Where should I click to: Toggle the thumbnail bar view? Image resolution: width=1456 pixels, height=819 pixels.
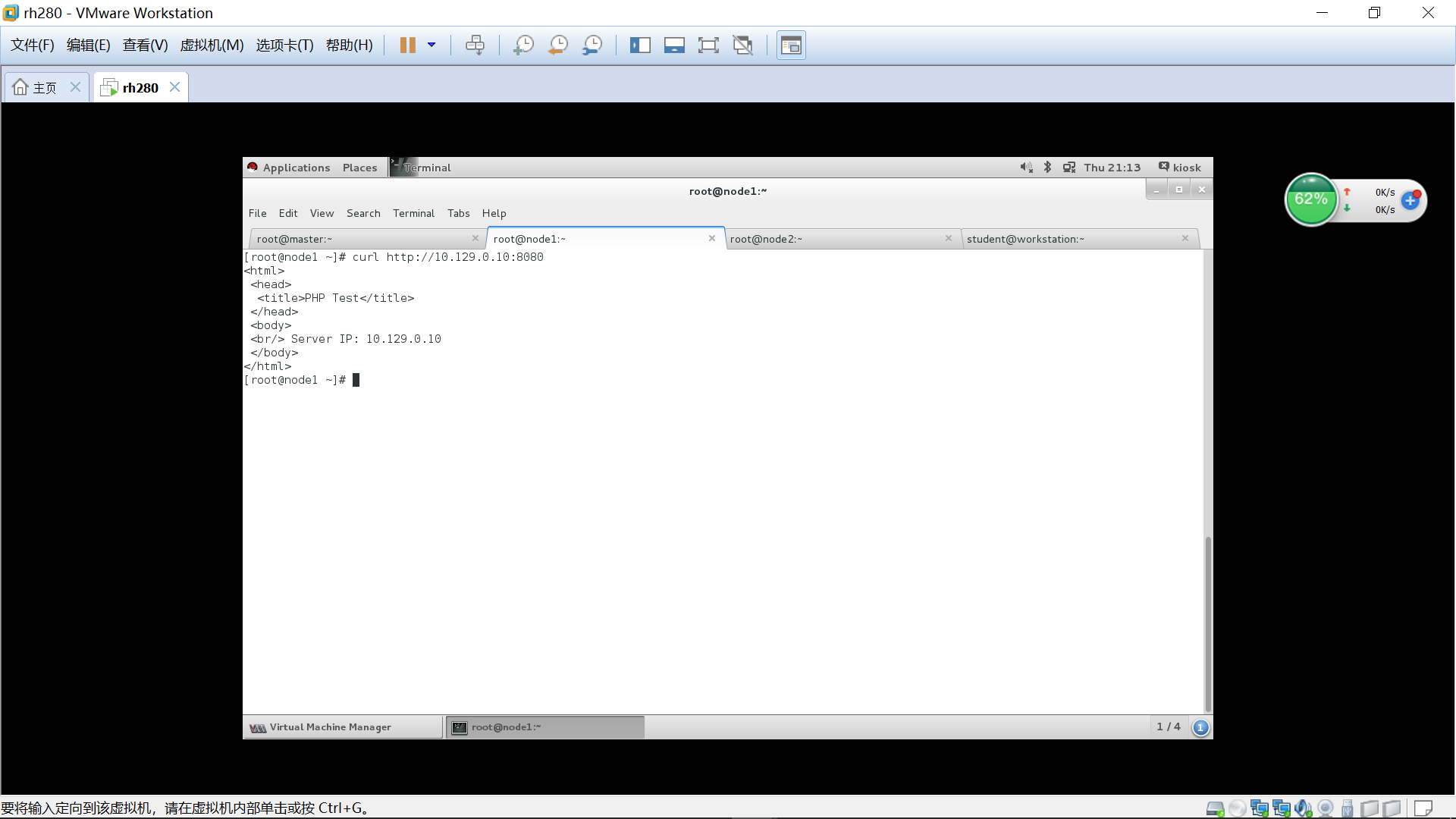pyautogui.click(x=674, y=45)
